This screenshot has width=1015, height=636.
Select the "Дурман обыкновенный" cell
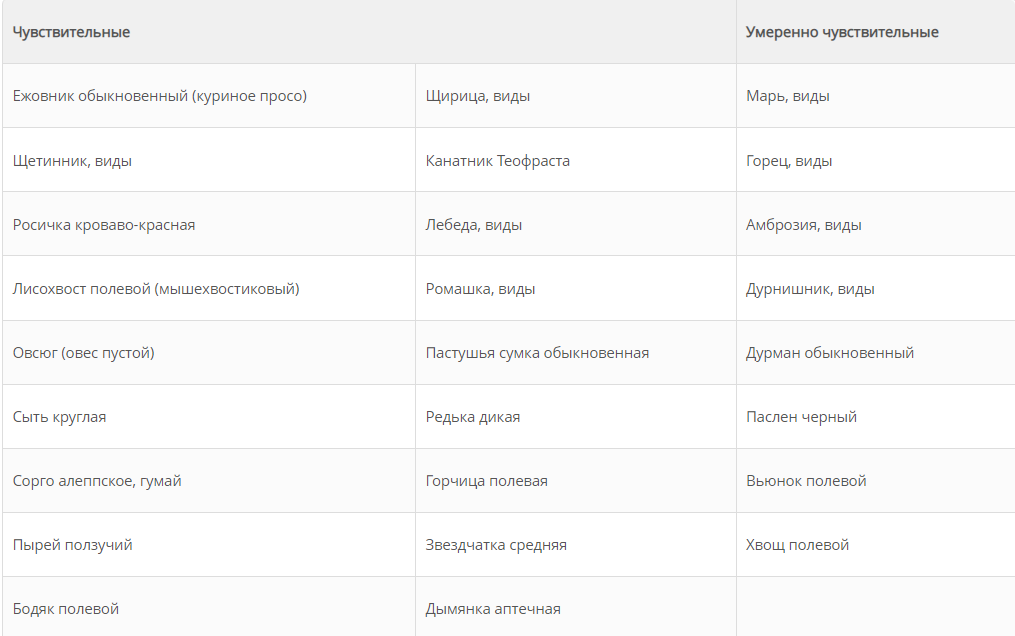[830, 353]
